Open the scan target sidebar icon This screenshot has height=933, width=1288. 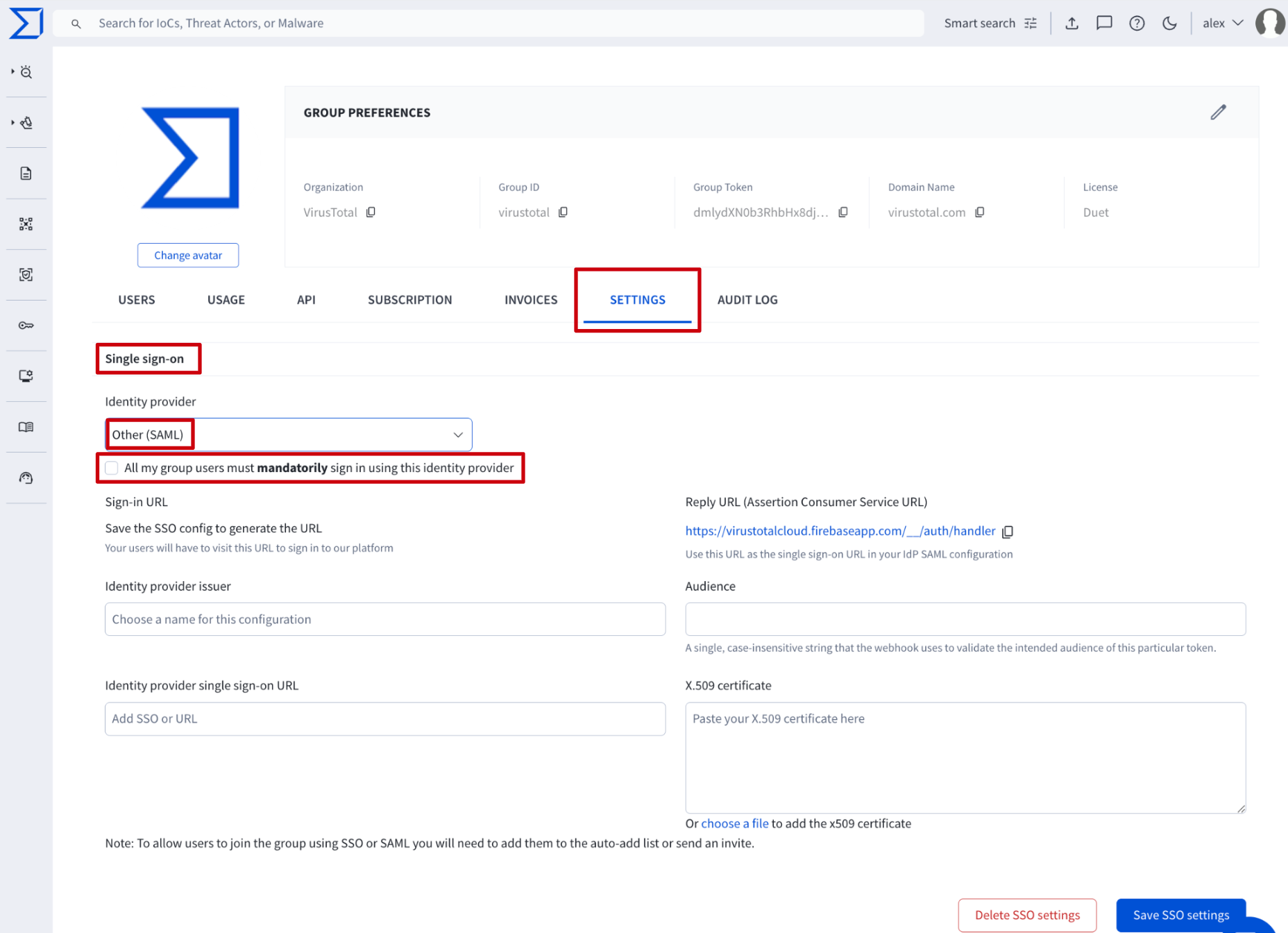(26, 275)
